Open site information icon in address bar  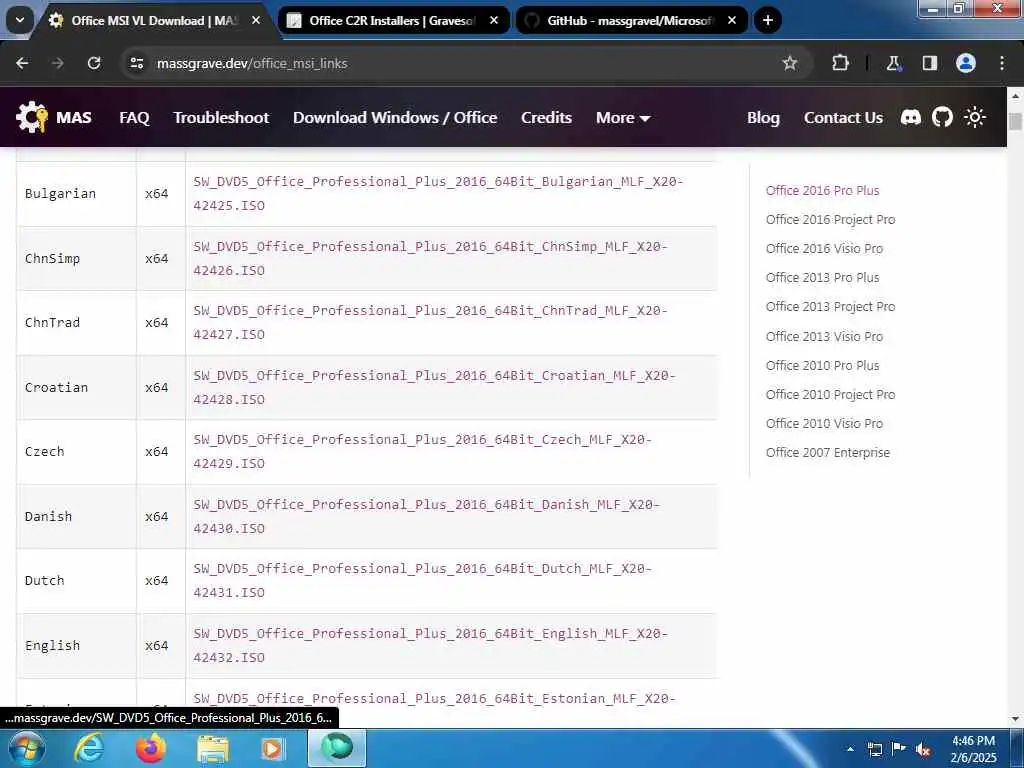point(136,63)
